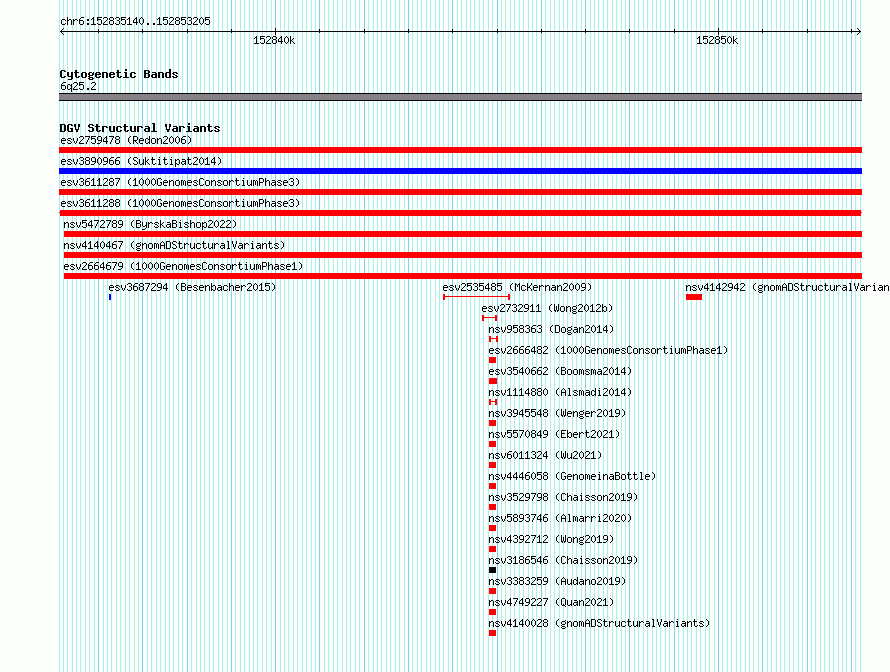Click nsv6011324 (Wu2021) label
The width and height of the screenshot is (890, 672).
click(545, 455)
